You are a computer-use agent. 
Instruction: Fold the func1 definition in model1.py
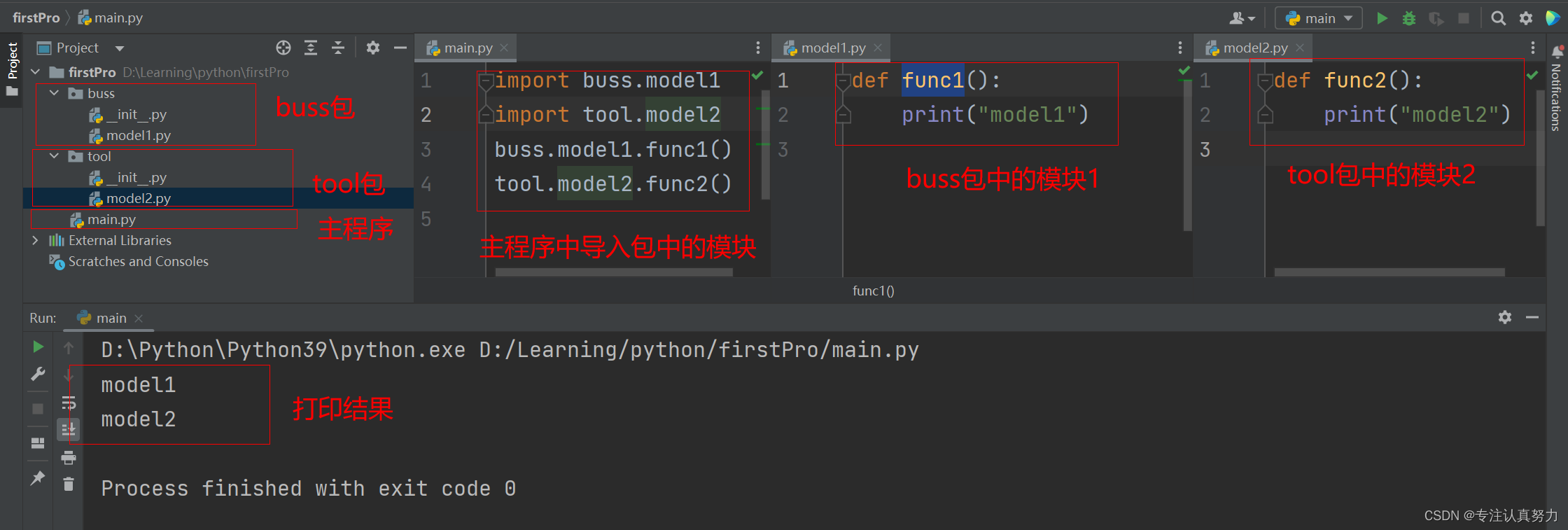(x=843, y=81)
